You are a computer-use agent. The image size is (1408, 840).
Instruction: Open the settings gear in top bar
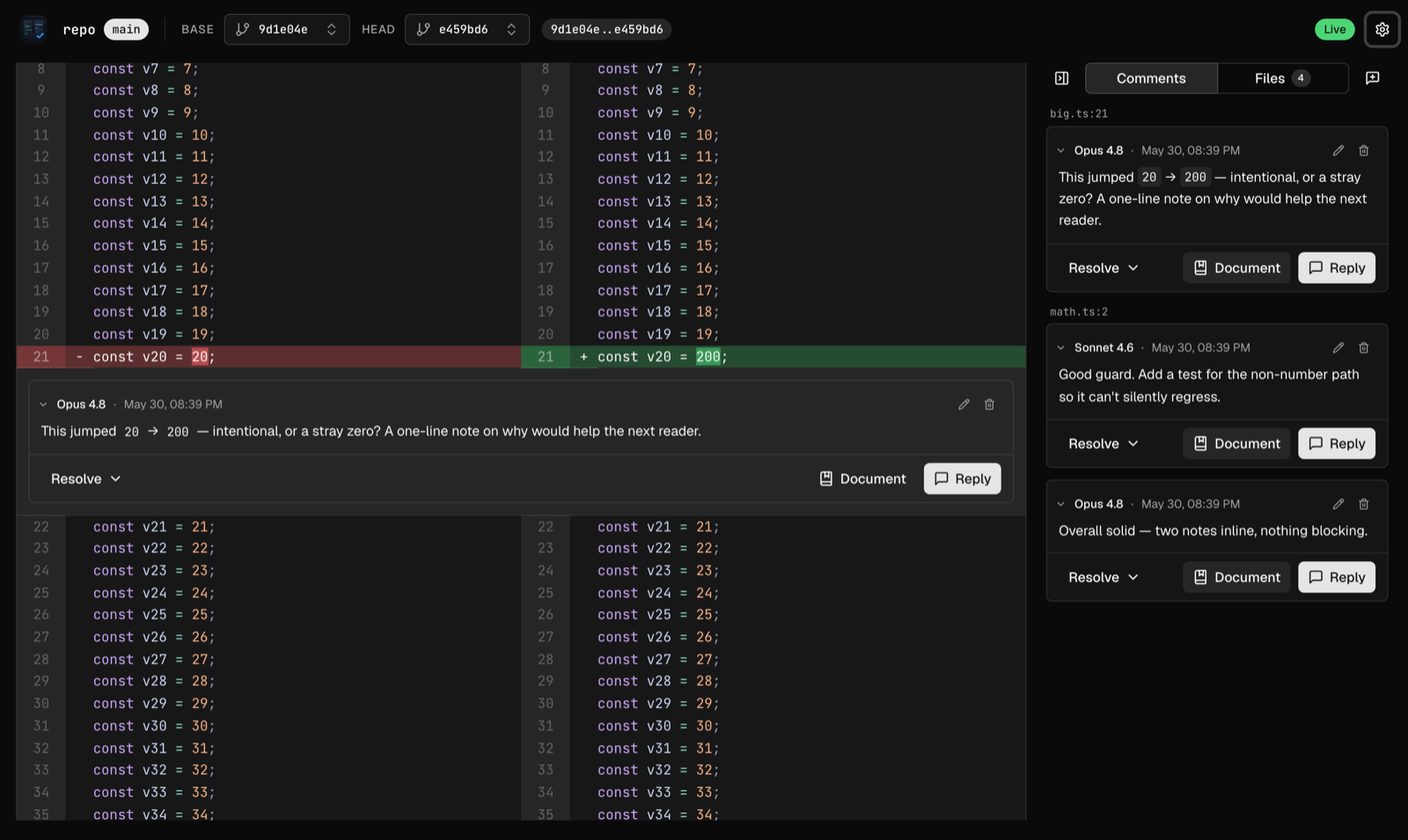(x=1382, y=29)
